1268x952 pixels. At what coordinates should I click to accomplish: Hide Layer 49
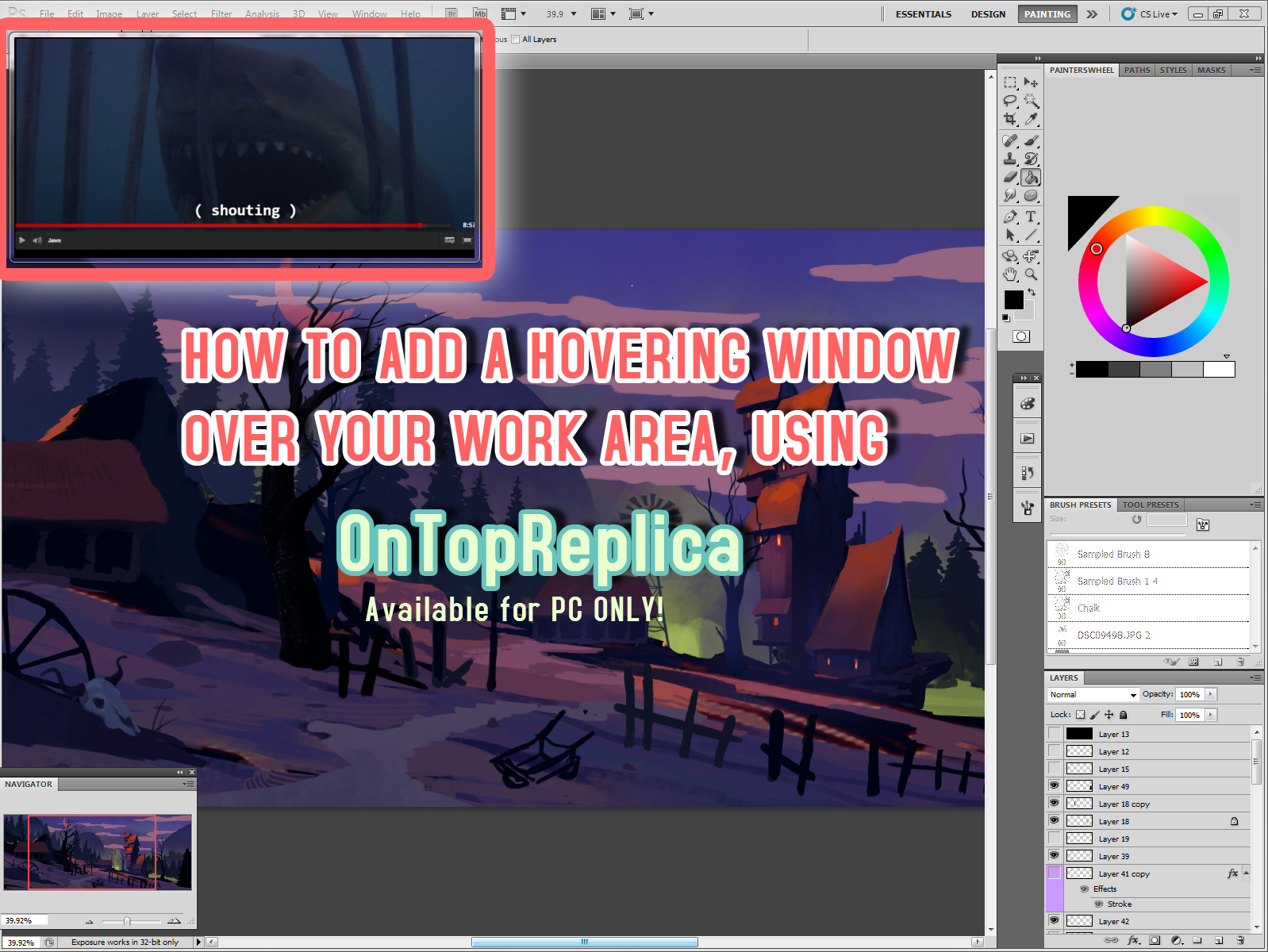1054,786
